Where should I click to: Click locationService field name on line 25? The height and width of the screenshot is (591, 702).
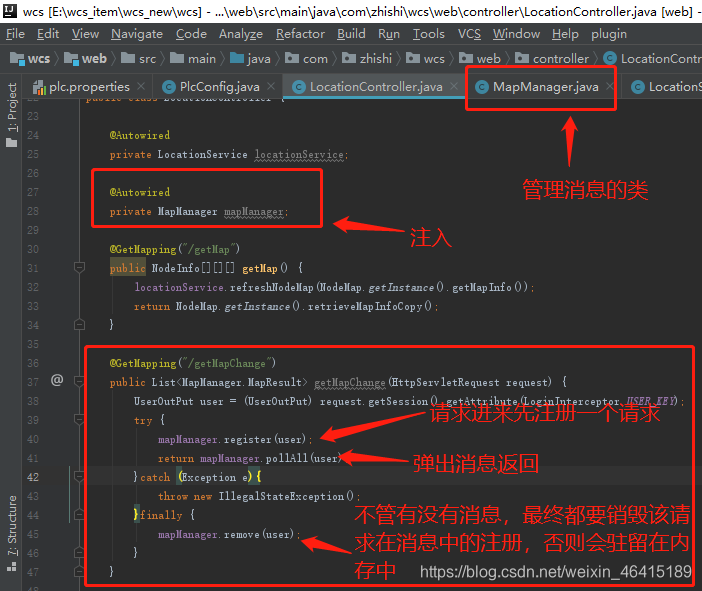click(x=299, y=155)
